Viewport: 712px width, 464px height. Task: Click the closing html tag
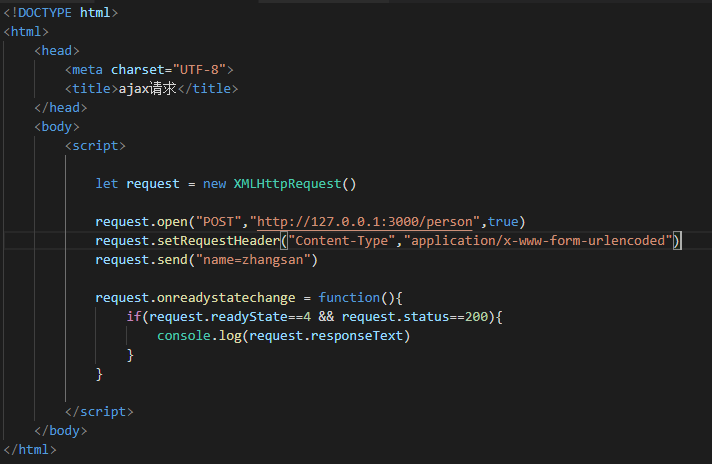click(30, 450)
